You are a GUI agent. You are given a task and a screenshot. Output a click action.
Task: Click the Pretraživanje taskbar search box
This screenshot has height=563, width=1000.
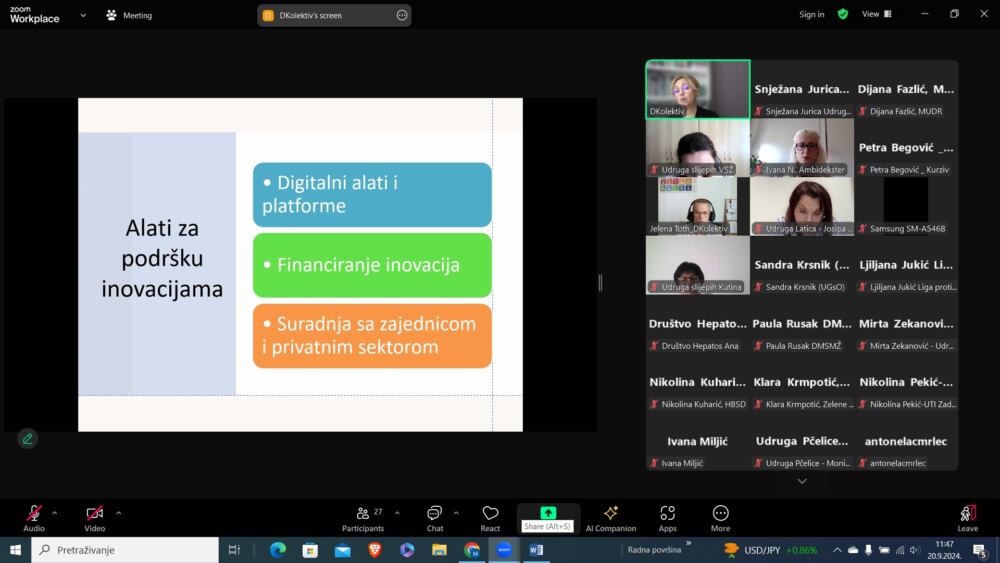tap(125, 550)
